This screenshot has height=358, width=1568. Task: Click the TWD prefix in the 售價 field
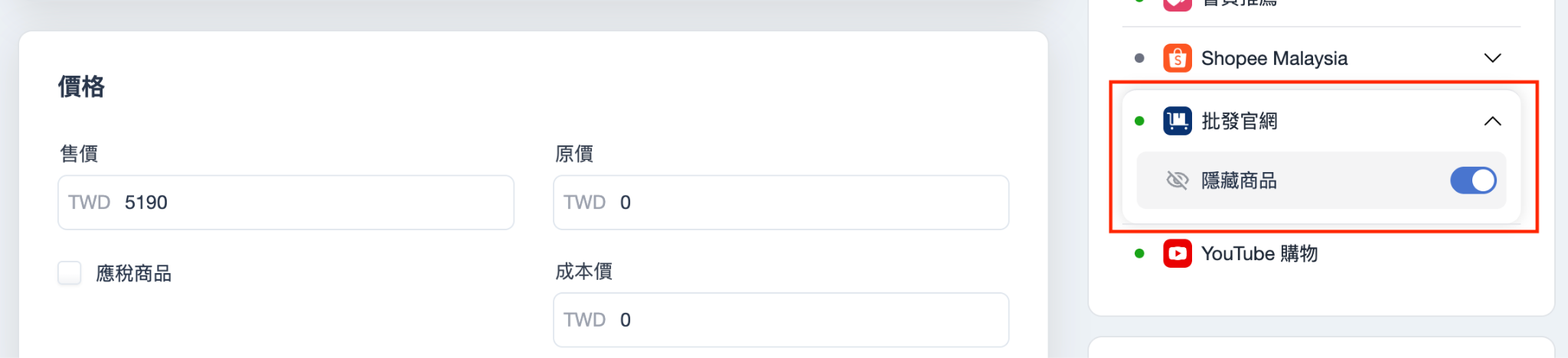pos(90,203)
